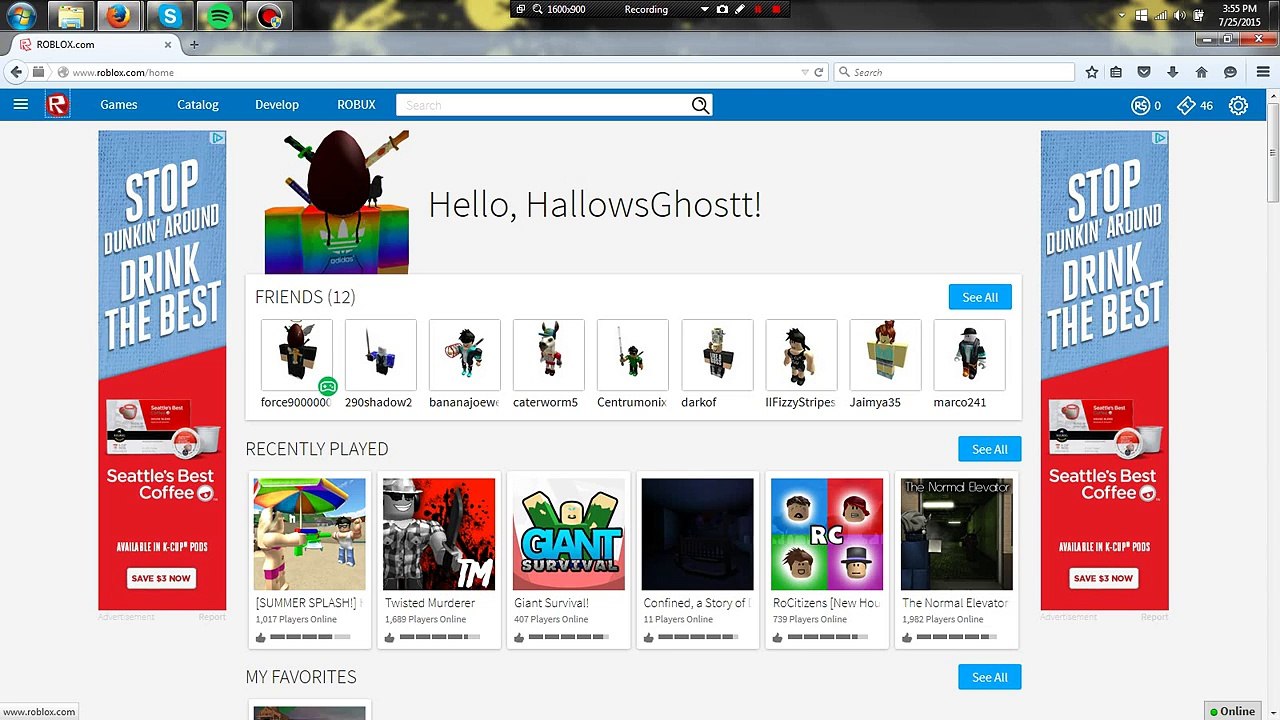Select the recorder pencil draw tool
The width and height of the screenshot is (1280, 720).
(x=740, y=9)
